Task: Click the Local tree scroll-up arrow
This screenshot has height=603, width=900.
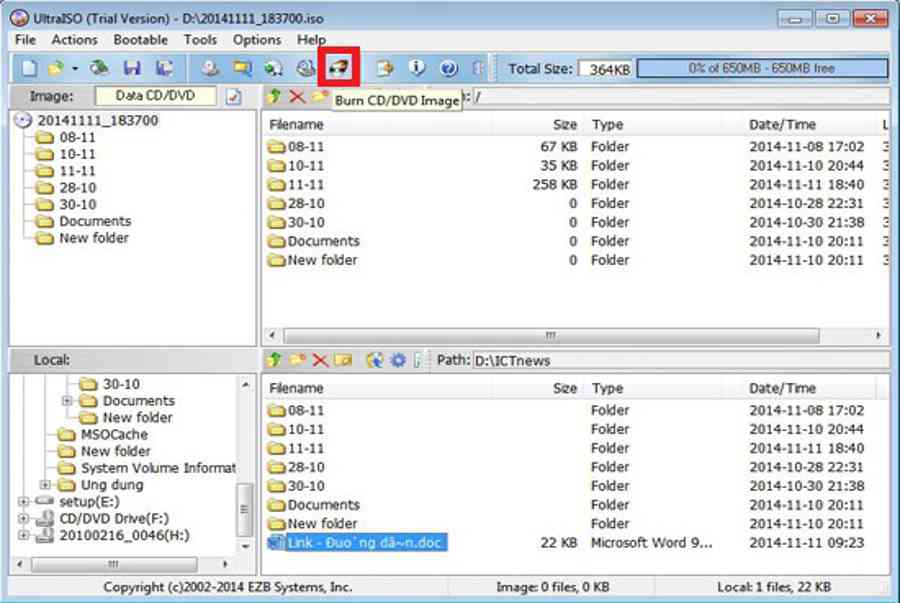Action: (246, 384)
